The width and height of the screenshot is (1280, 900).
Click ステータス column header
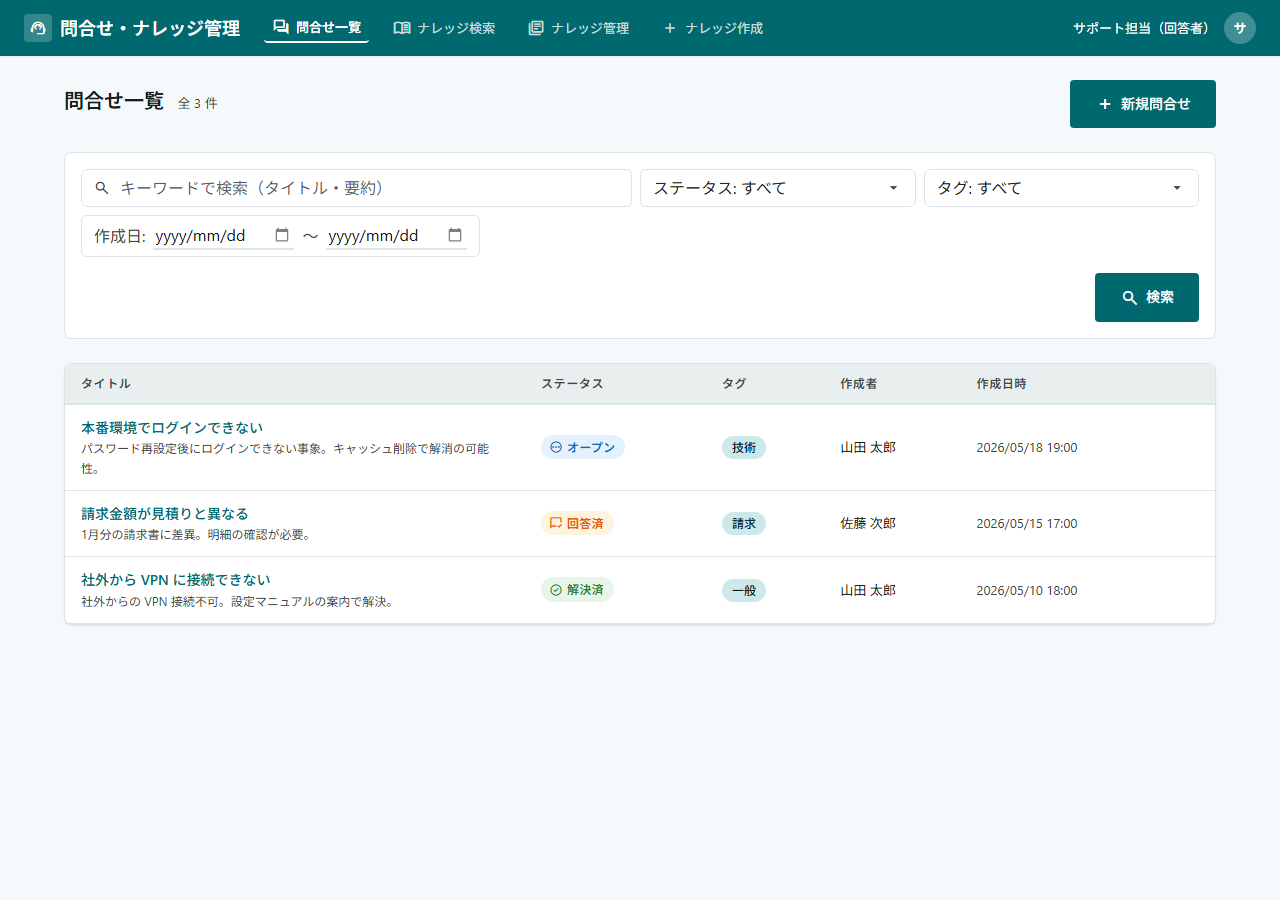coord(572,384)
